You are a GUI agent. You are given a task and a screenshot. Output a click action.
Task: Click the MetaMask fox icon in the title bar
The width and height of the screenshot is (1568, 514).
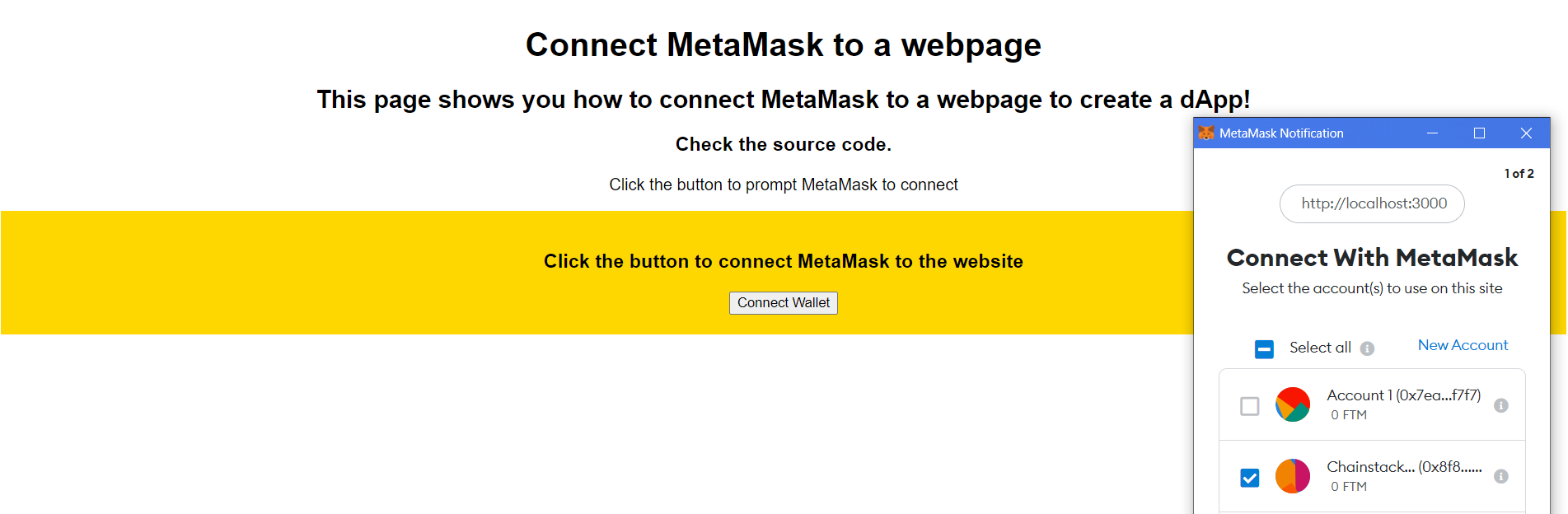[x=1206, y=133]
